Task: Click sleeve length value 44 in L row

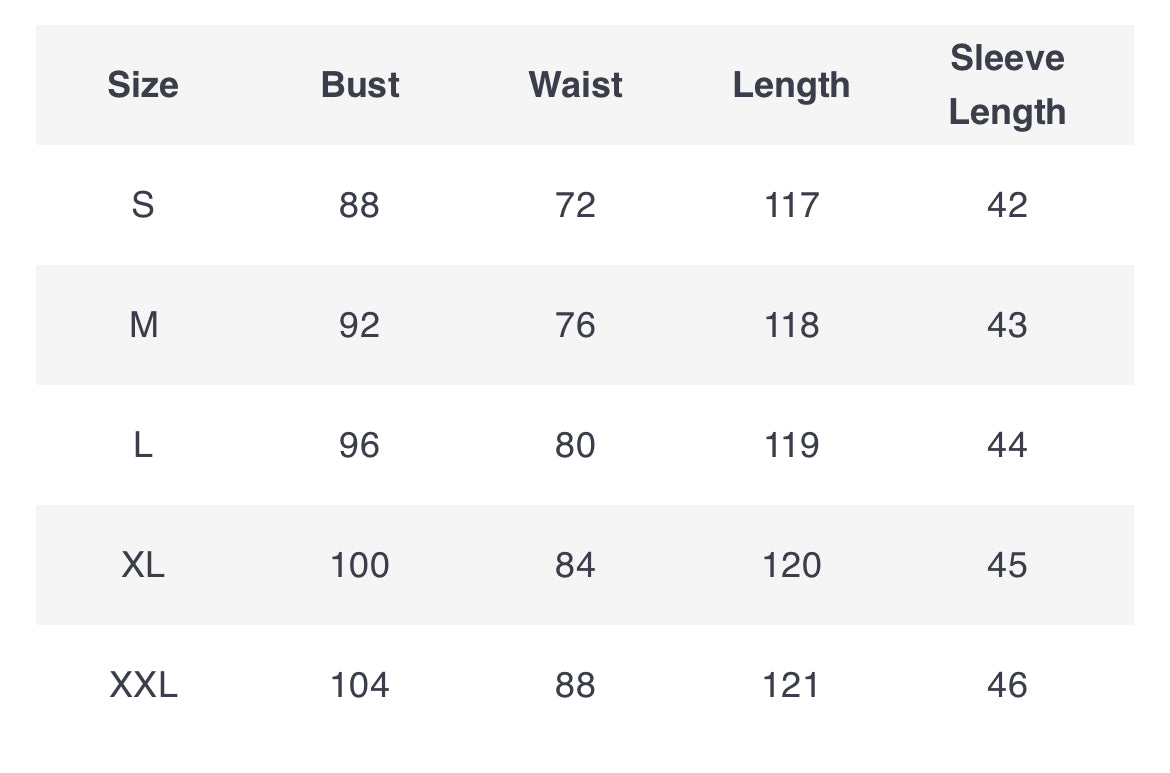Action: point(1007,445)
